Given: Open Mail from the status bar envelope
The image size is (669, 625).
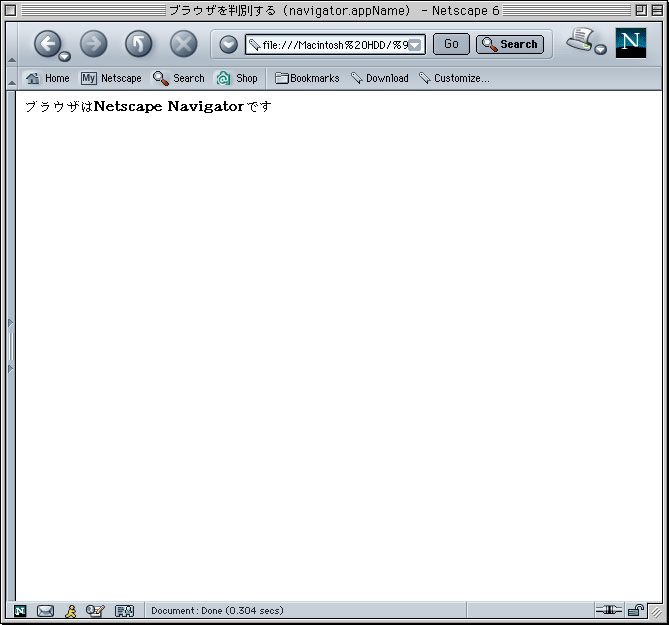Looking at the screenshot, I should [45, 611].
